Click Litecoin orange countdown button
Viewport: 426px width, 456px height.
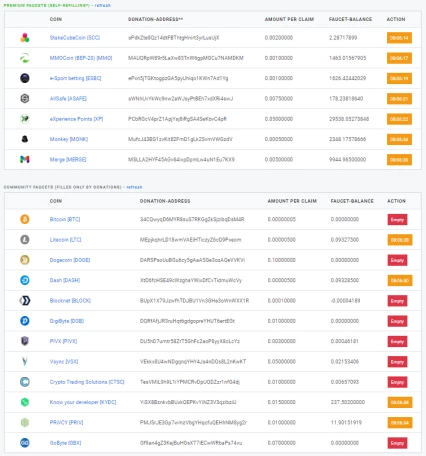(x=400, y=240)
